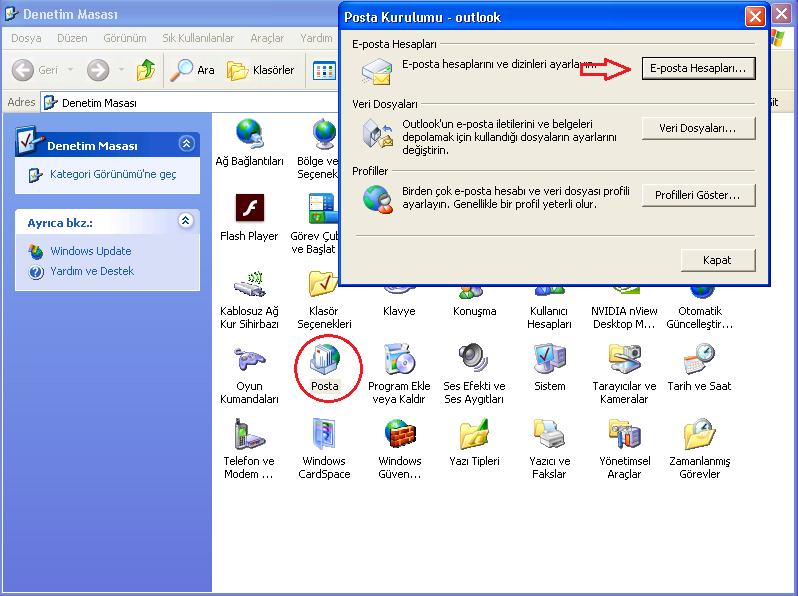Collapse the Denetim Masası side panel
The image size is (798, 596).
click(x=187, y=144)
